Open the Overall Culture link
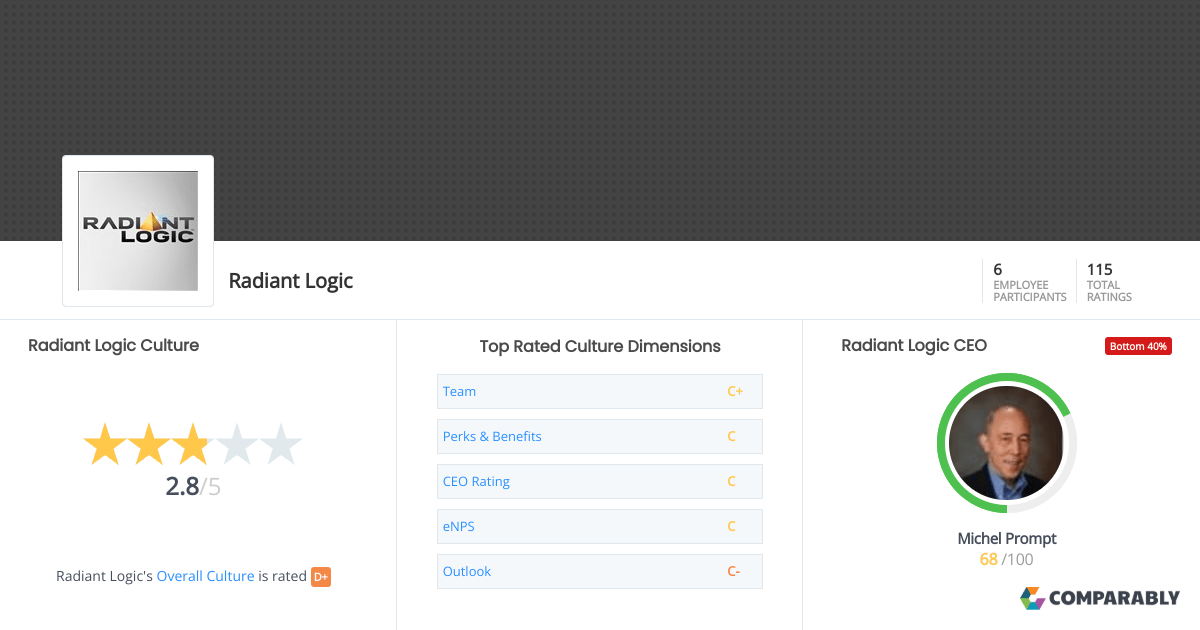 coord(205,576)
